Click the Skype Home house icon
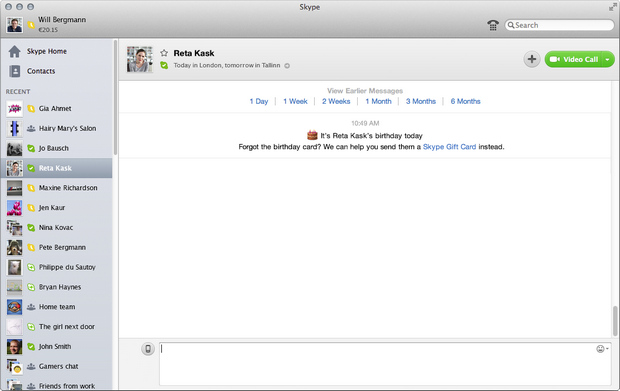620x391 pixels. click(15, 51)
